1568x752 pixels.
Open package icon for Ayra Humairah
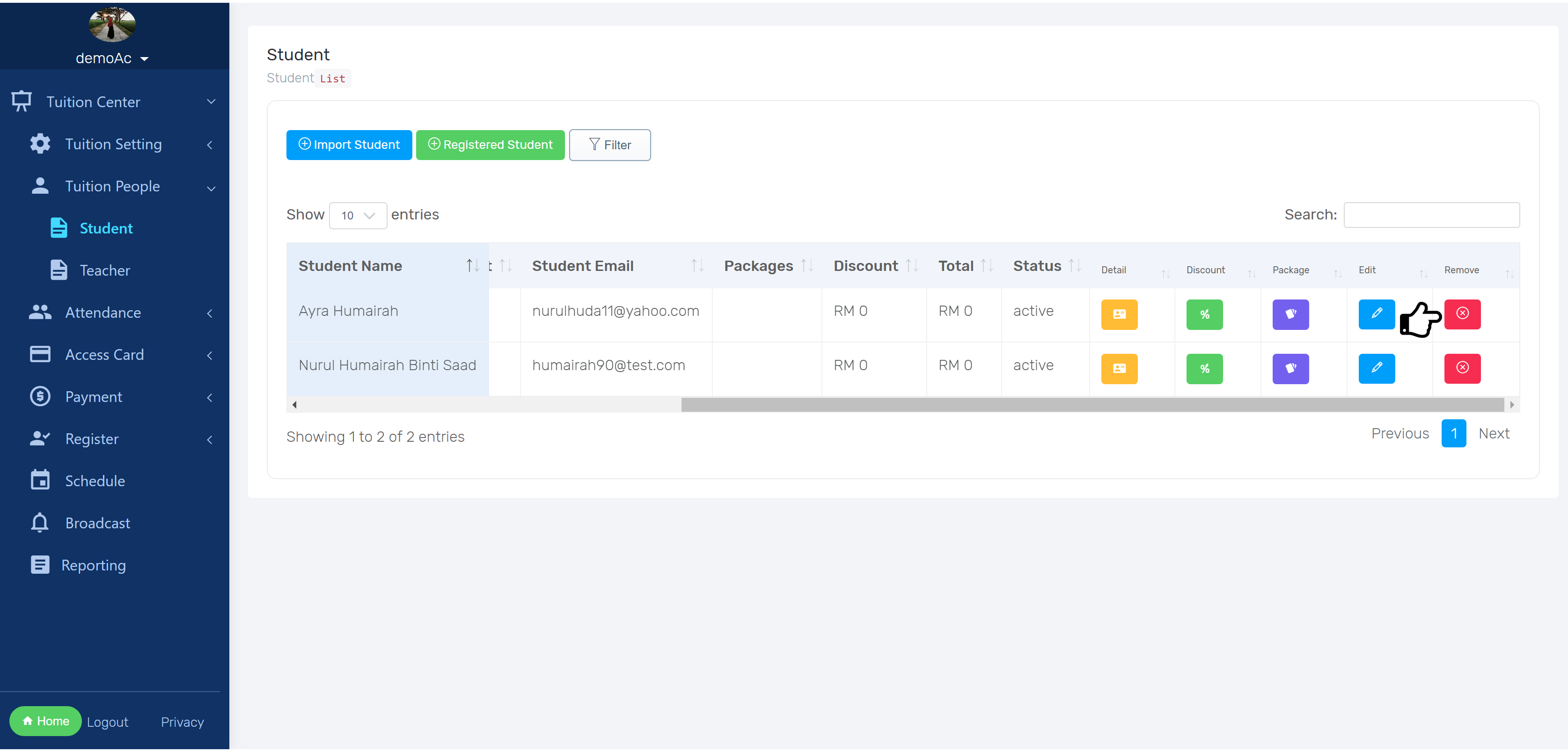[x=1290, y=314]
